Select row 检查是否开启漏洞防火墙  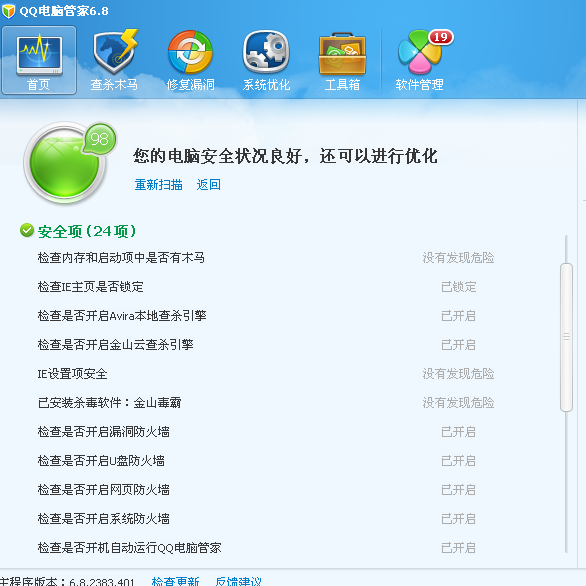point(266,432)
